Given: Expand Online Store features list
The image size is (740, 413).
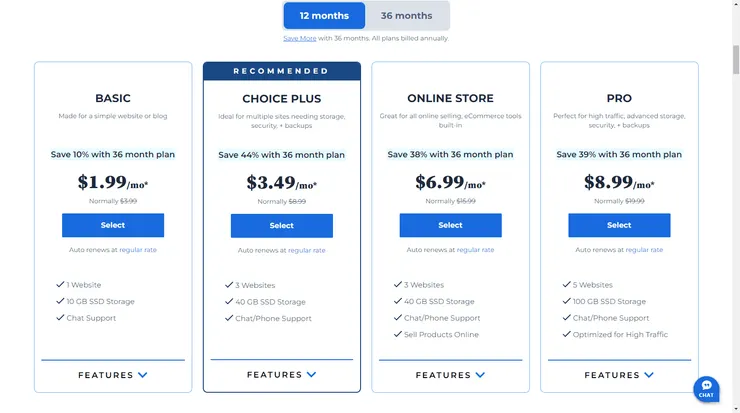Looking at the screenshot, I should [450, 375].
